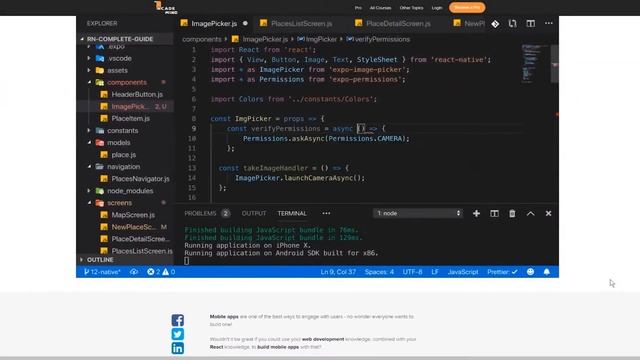Share via the LinkedIn icon
This screenshot has height=360, width=640.
click(x=178, y=348)
